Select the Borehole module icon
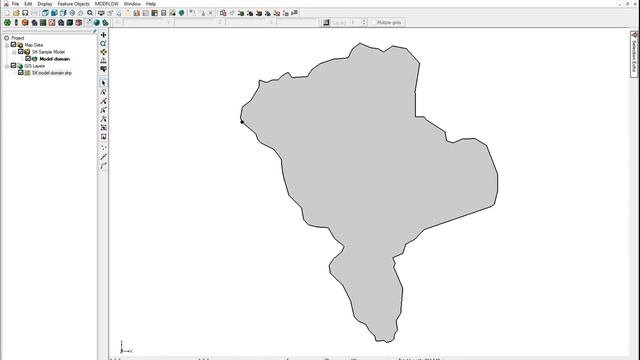This screenshot has width=640, height=360. [16, 22]
